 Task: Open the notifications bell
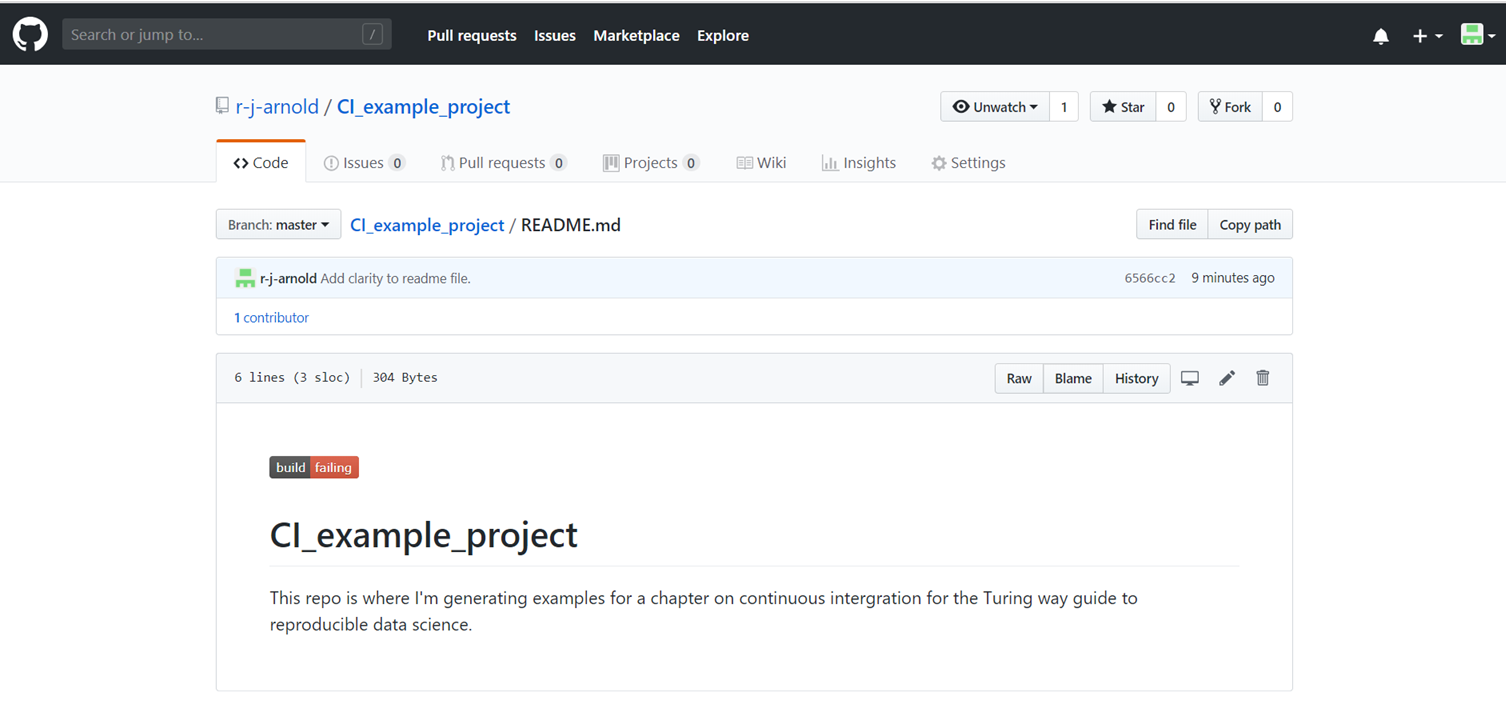click(x=1381, y=36)
